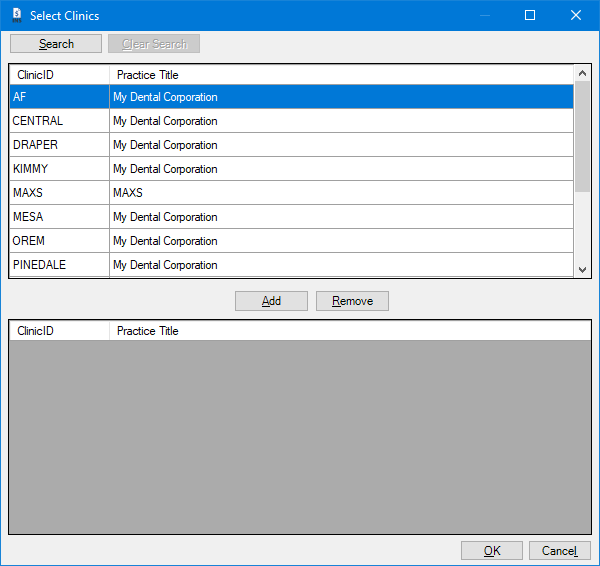Sort by upper Practice Title header

pos(341,75)
